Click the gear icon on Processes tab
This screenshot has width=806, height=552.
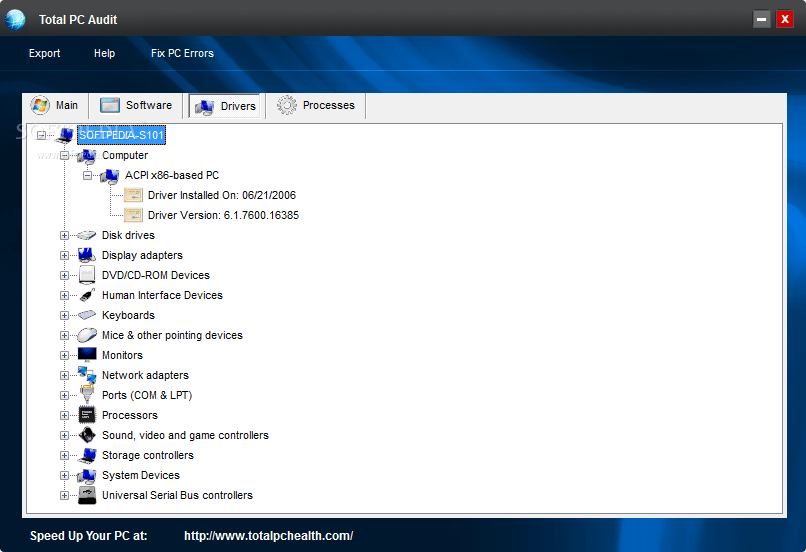pos(286,105)
